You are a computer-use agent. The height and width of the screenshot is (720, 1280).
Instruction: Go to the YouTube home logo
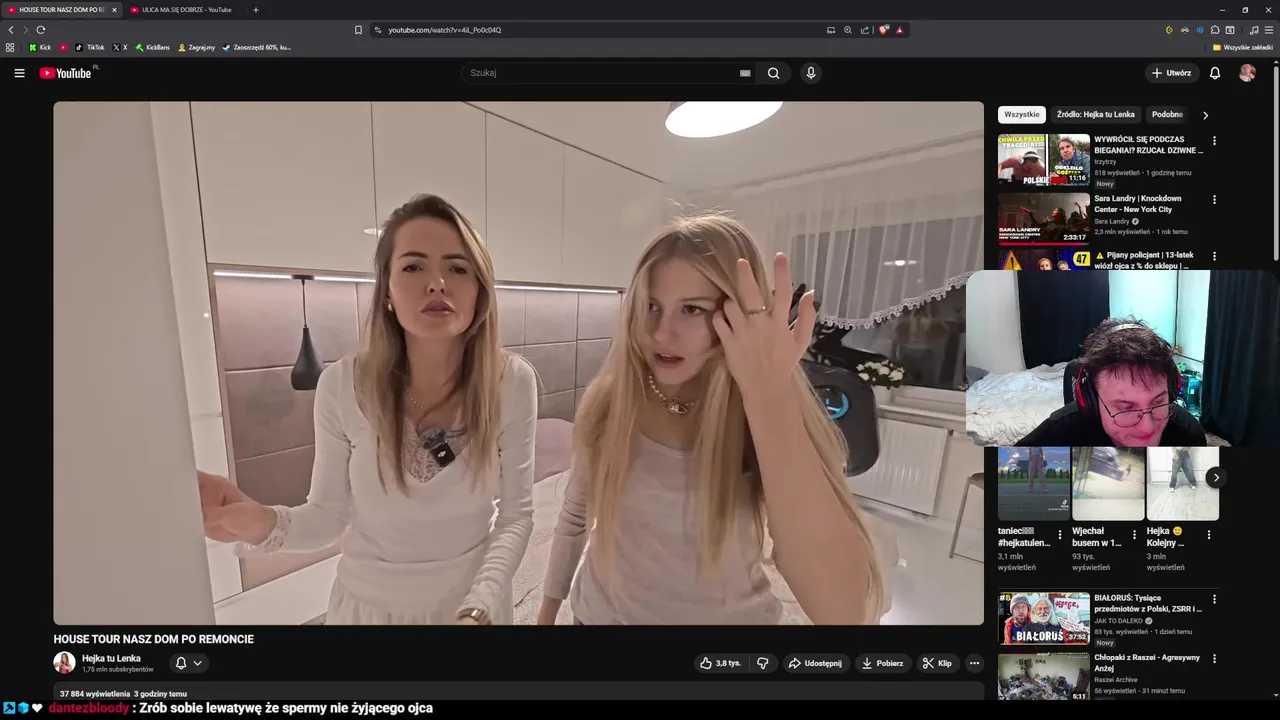click(x=65, y=73)
